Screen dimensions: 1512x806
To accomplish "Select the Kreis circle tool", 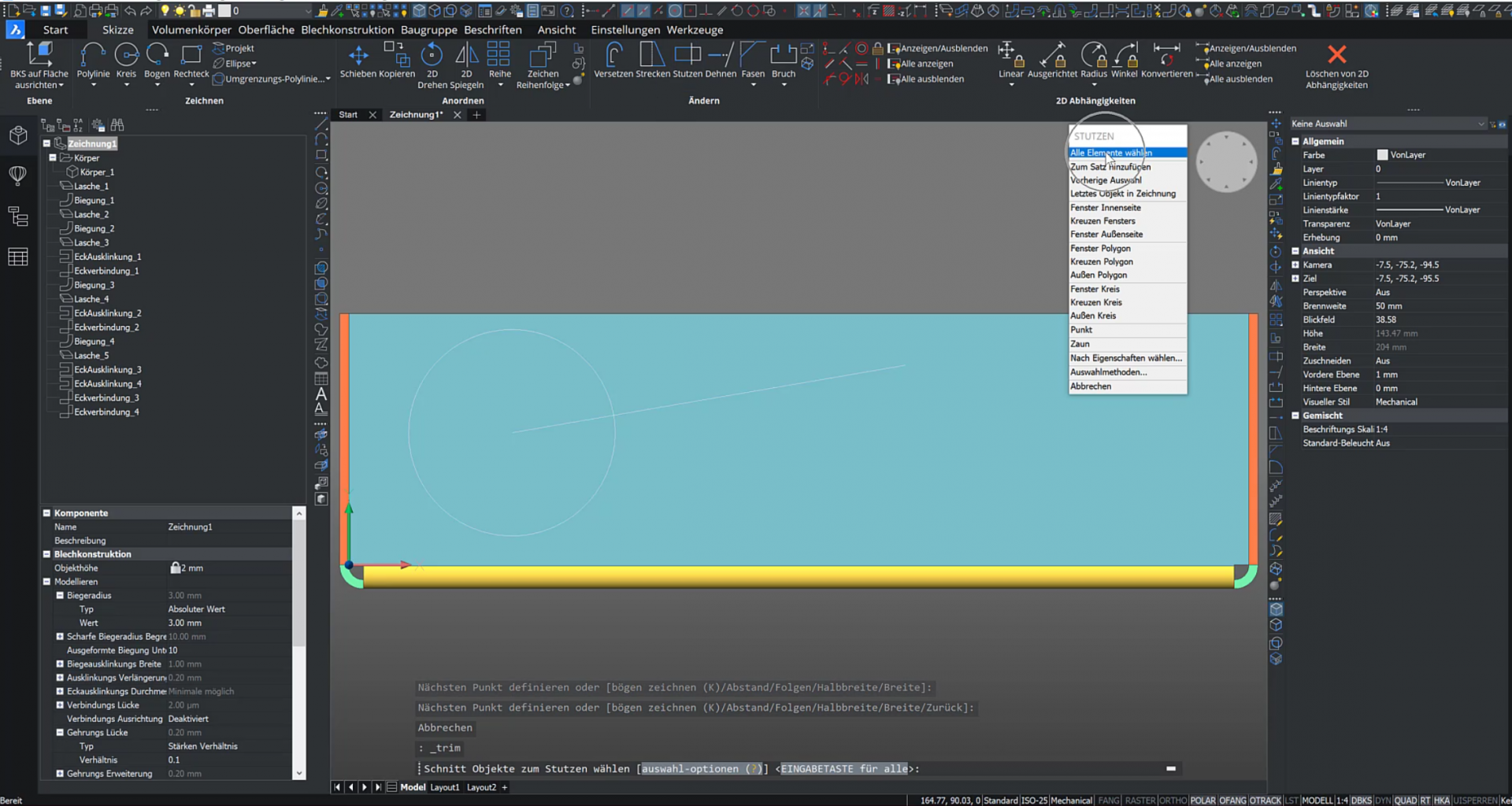I will tap(126, 61).
